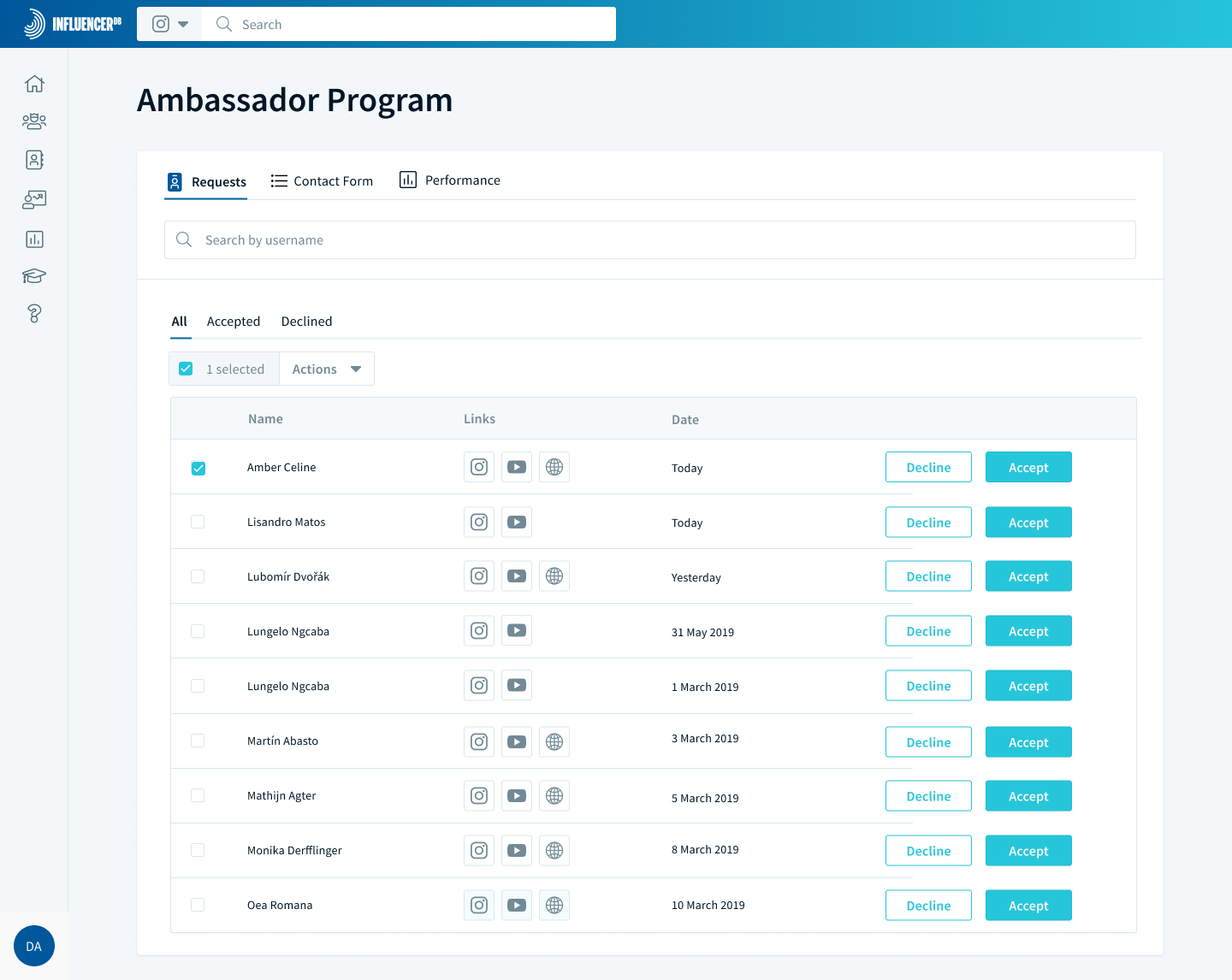Toggle the '1 selected' select-all checkbox

coord(186,369)
